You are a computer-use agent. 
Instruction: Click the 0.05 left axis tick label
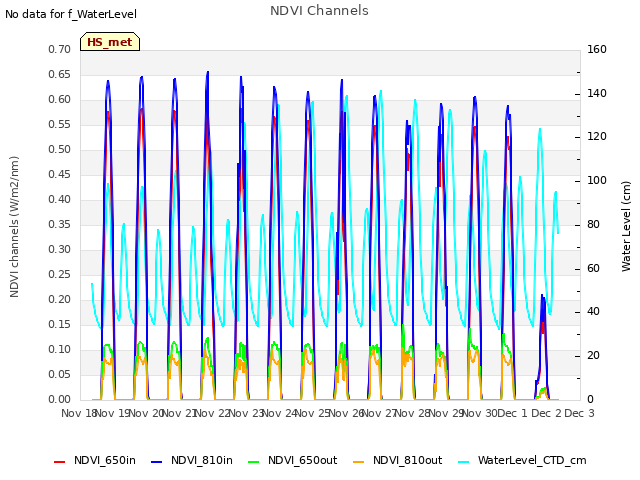click(x=59, y=375)
